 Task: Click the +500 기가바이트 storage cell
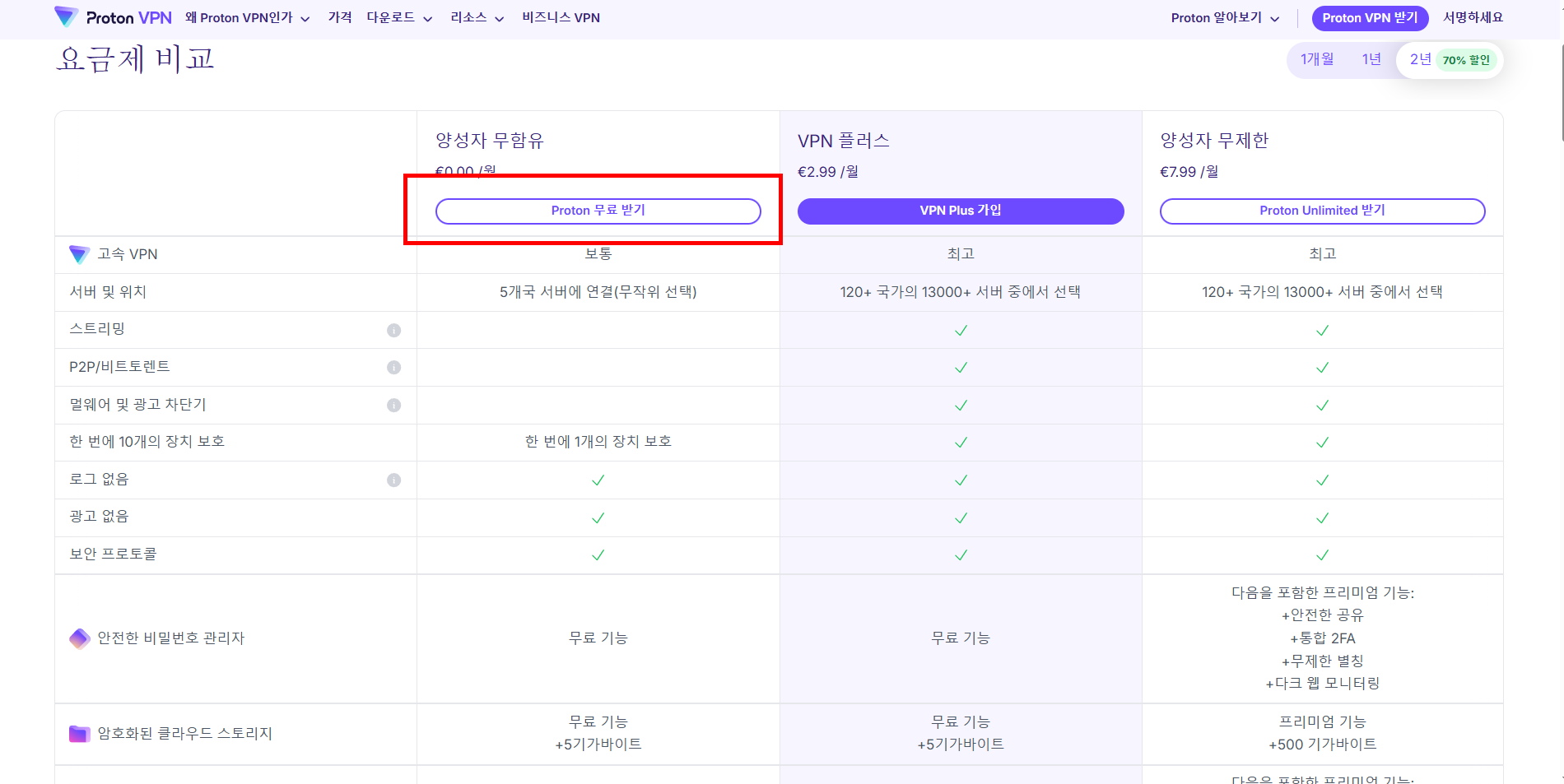(1322, 745)
